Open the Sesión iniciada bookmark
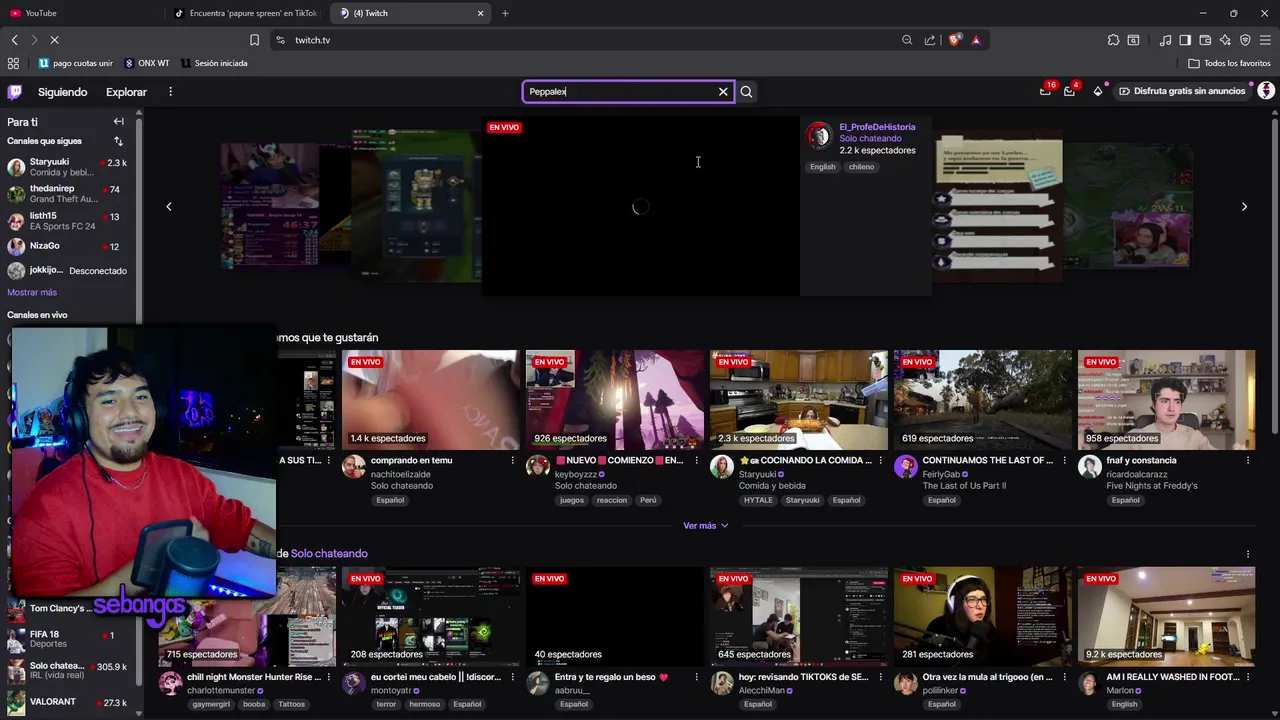 tap(214, 63)
